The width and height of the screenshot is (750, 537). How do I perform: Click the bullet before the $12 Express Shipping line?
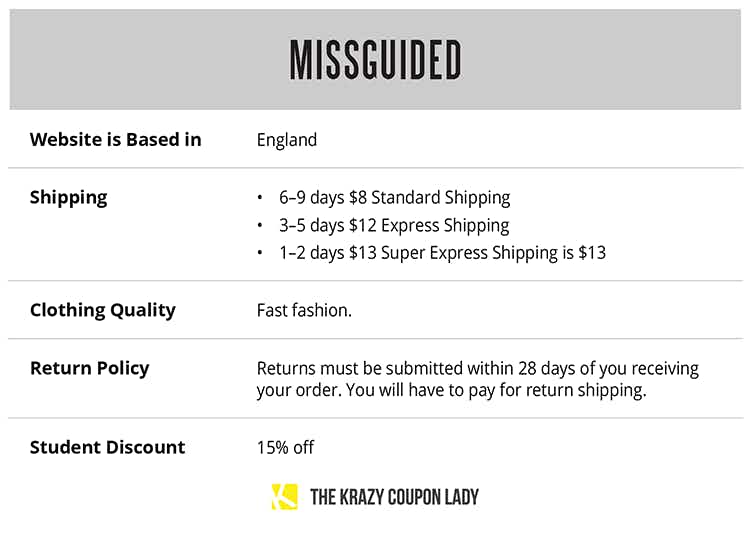[261, 226]
